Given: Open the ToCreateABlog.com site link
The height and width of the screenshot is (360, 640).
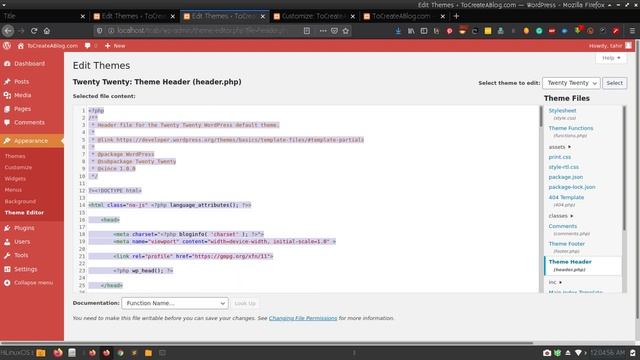Looking at the screenshot, I should point(48,46).
